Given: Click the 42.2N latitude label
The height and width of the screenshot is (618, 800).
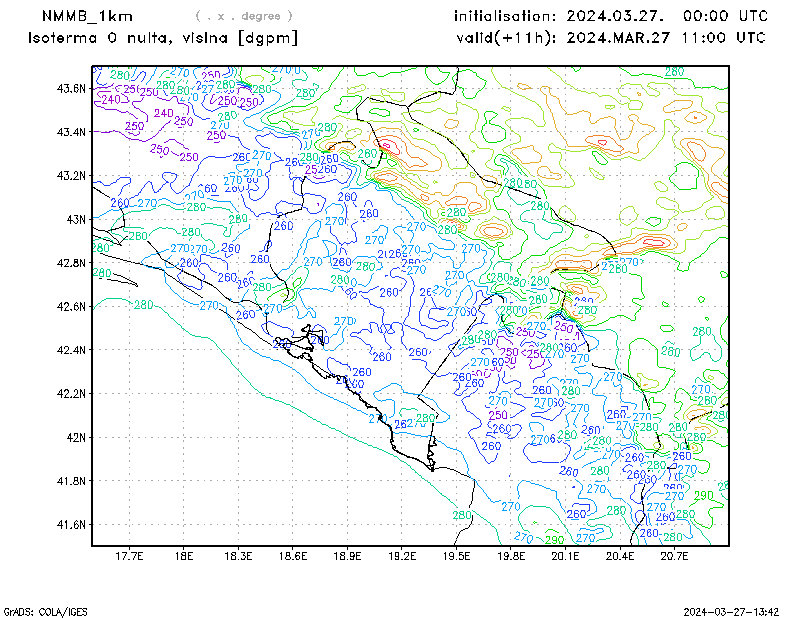Looking at the screenshot, I should [71, 393].
